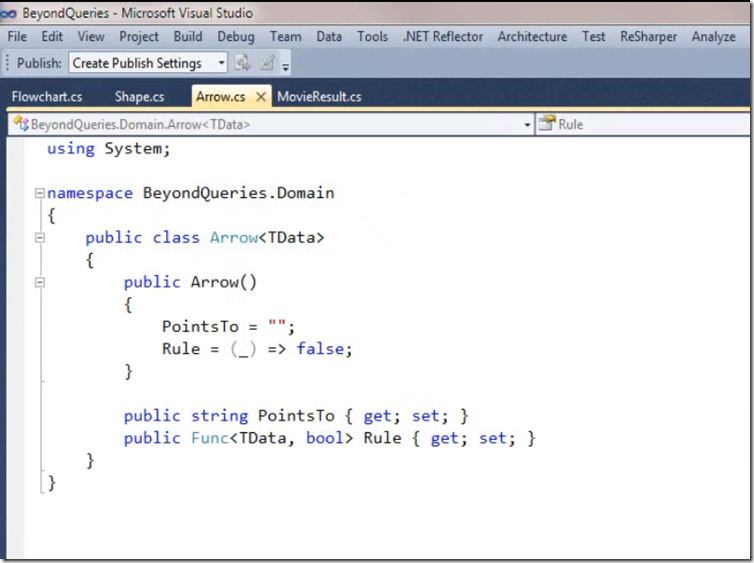Open the Team menu
Image resolution: width=754 pixels, height=563 pixels.
[285, 37]
